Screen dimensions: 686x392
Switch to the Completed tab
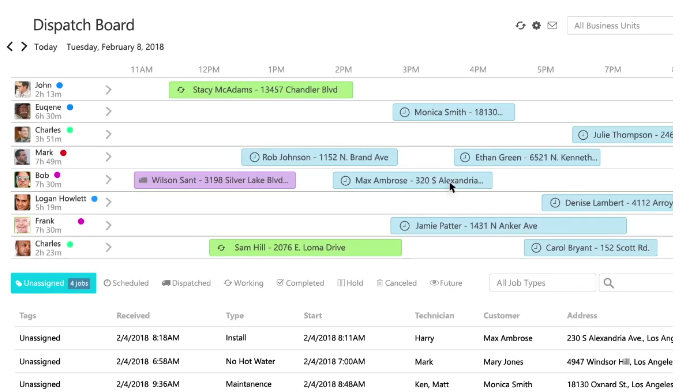(x=301, y=283)
